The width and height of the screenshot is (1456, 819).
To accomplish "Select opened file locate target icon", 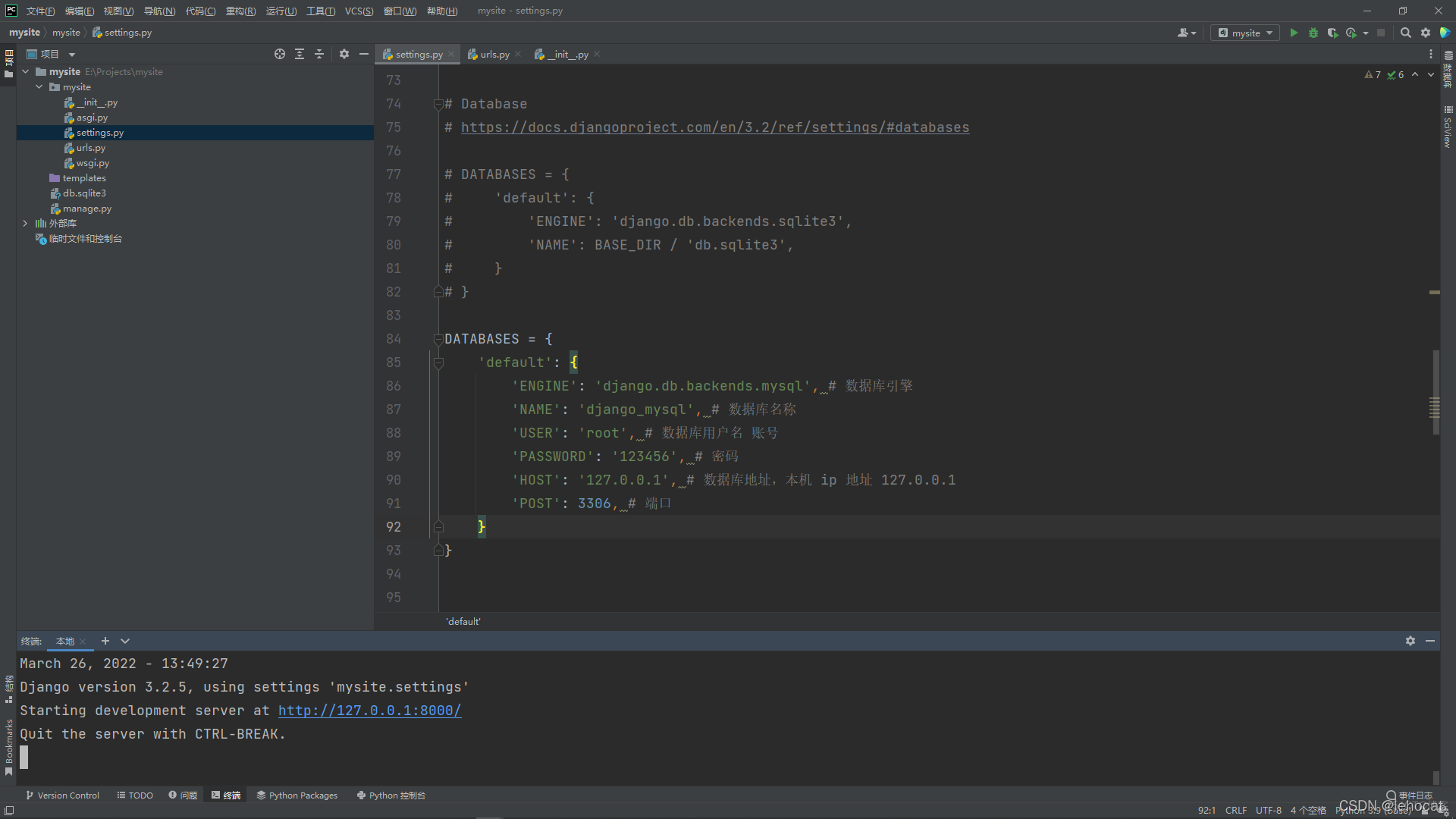I will [x=280, y=54].
